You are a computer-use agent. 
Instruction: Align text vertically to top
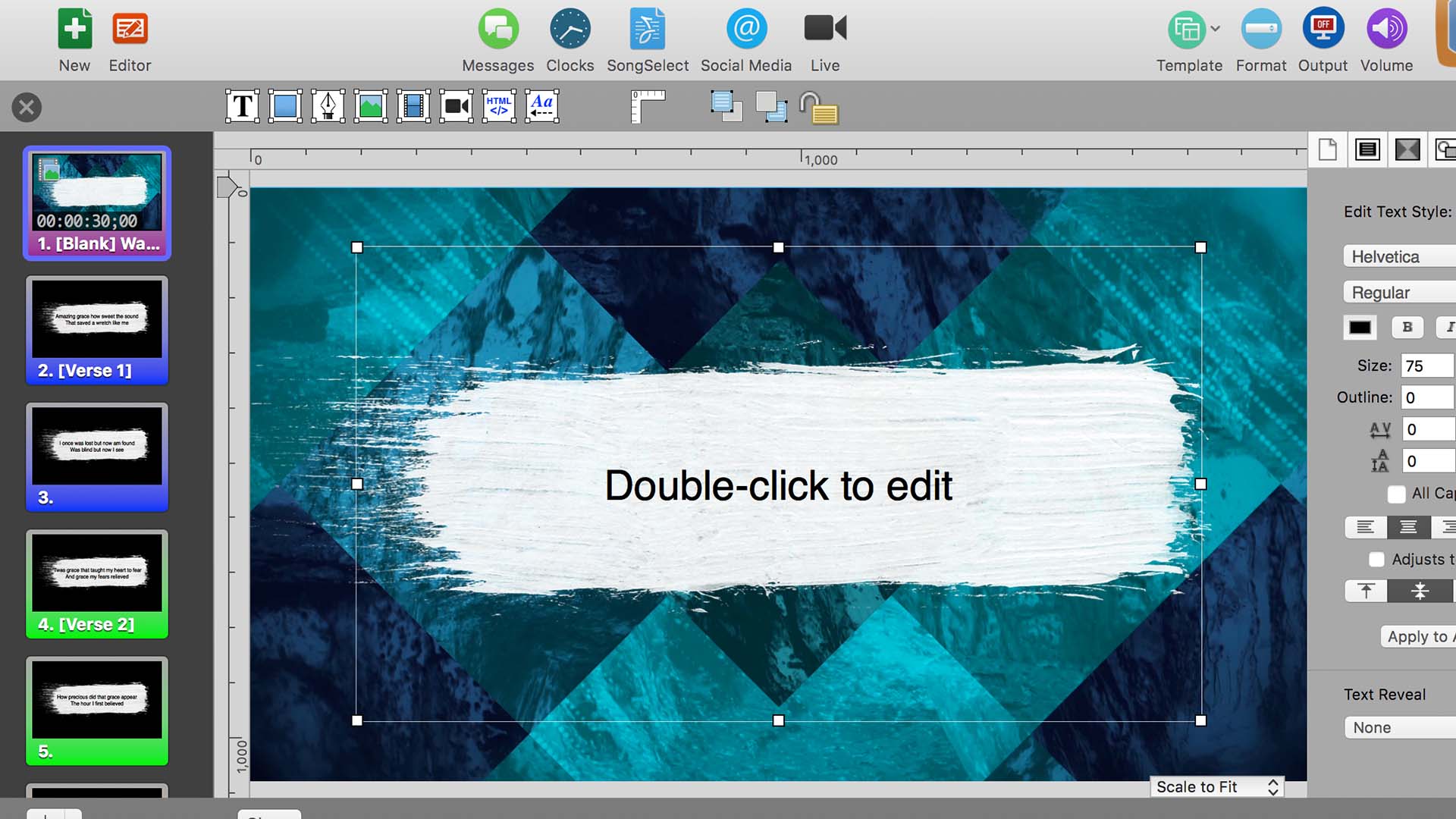point(1366,591)
